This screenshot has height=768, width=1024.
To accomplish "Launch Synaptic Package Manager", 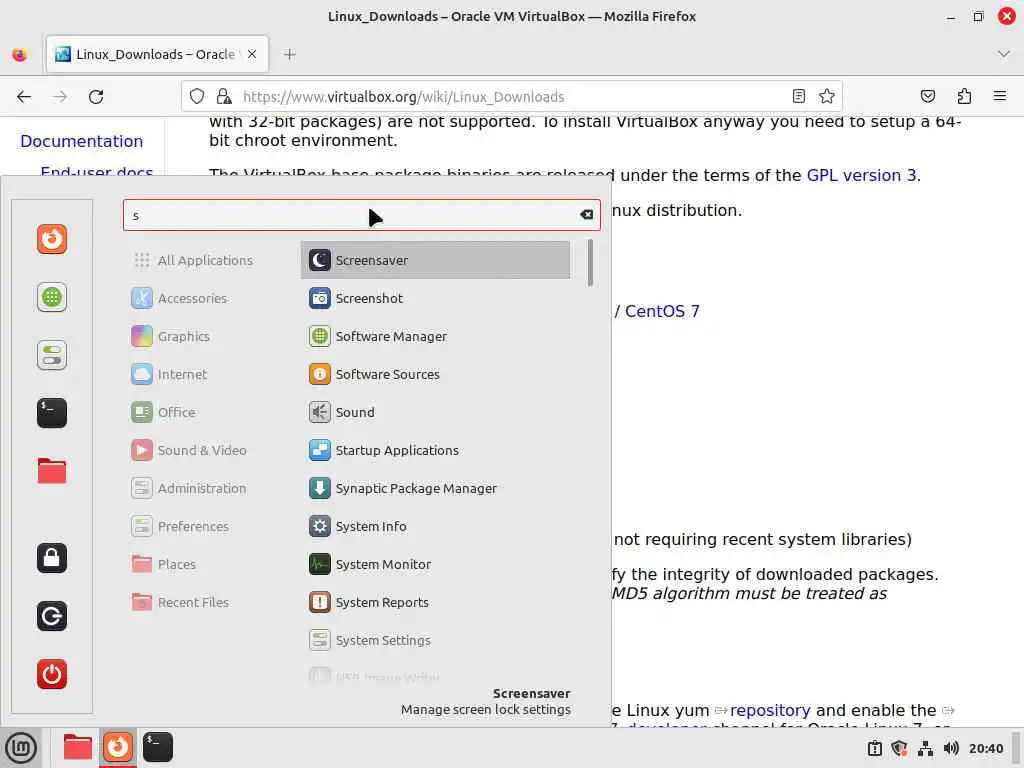I will coord(435,488).
